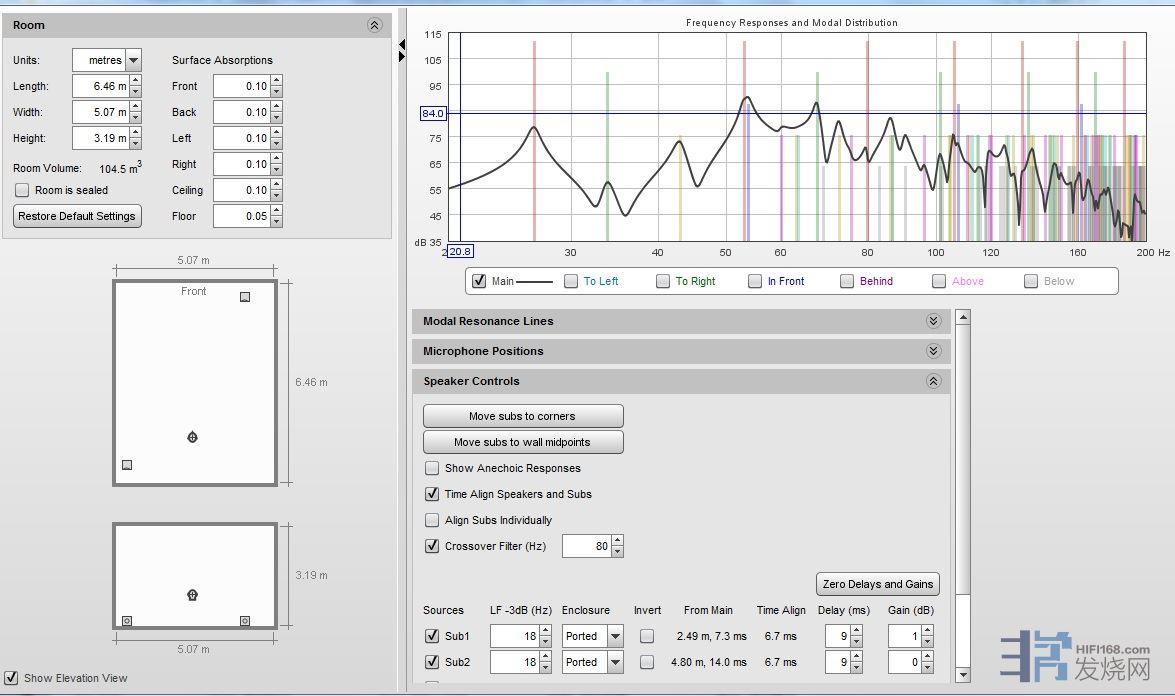Disable Time Align Speakers and Subs
The height and width of the screenshot is (696, 1175).
tap(432, 494)
